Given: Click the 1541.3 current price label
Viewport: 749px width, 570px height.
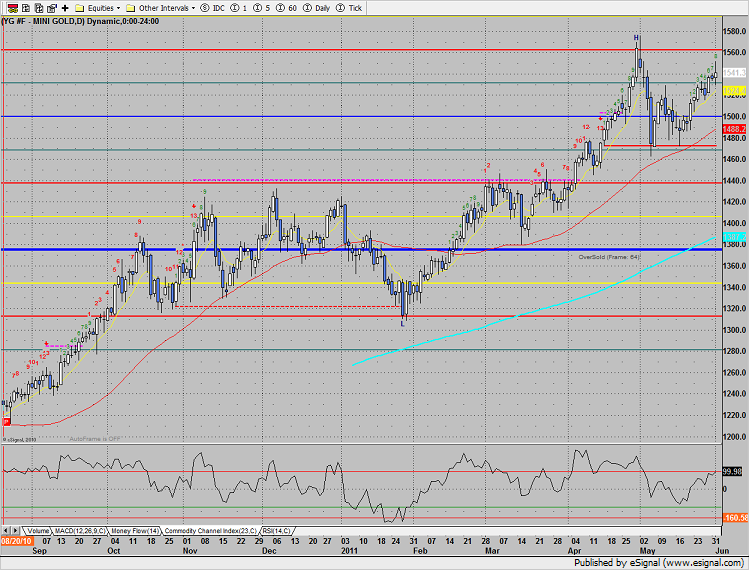Looking at the screenshot, I should pos(734,73).
